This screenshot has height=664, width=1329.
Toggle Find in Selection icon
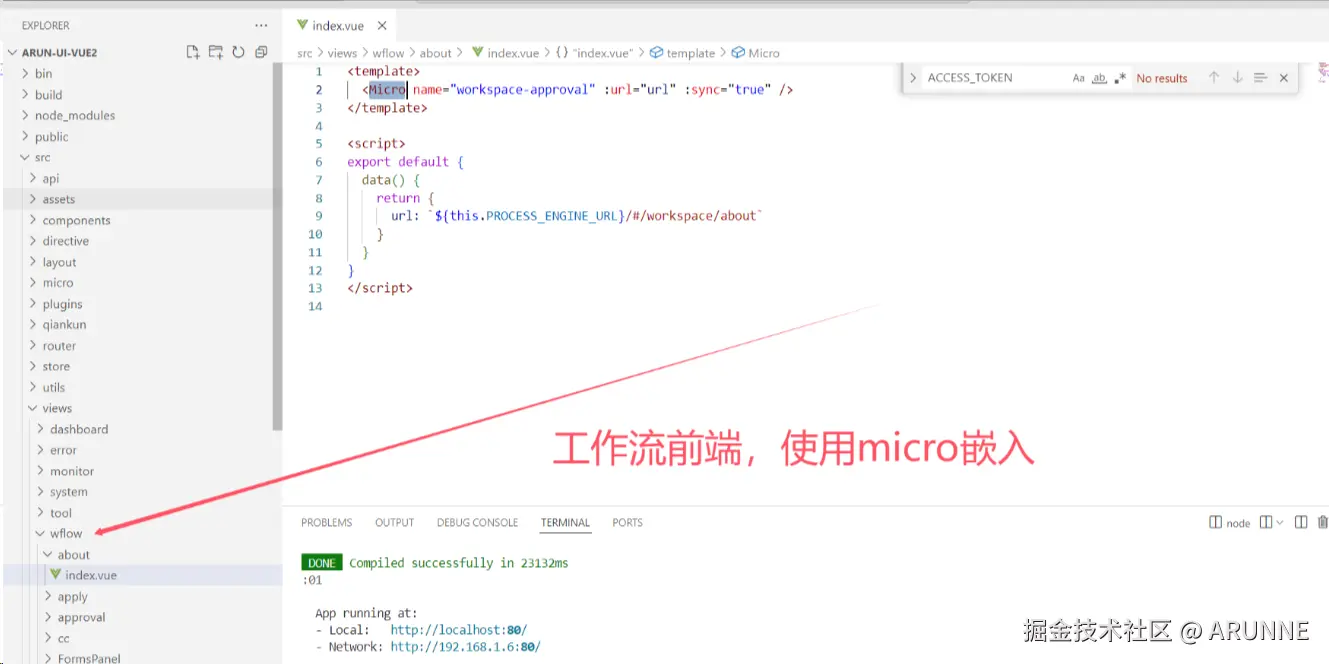click(1260, 78)
